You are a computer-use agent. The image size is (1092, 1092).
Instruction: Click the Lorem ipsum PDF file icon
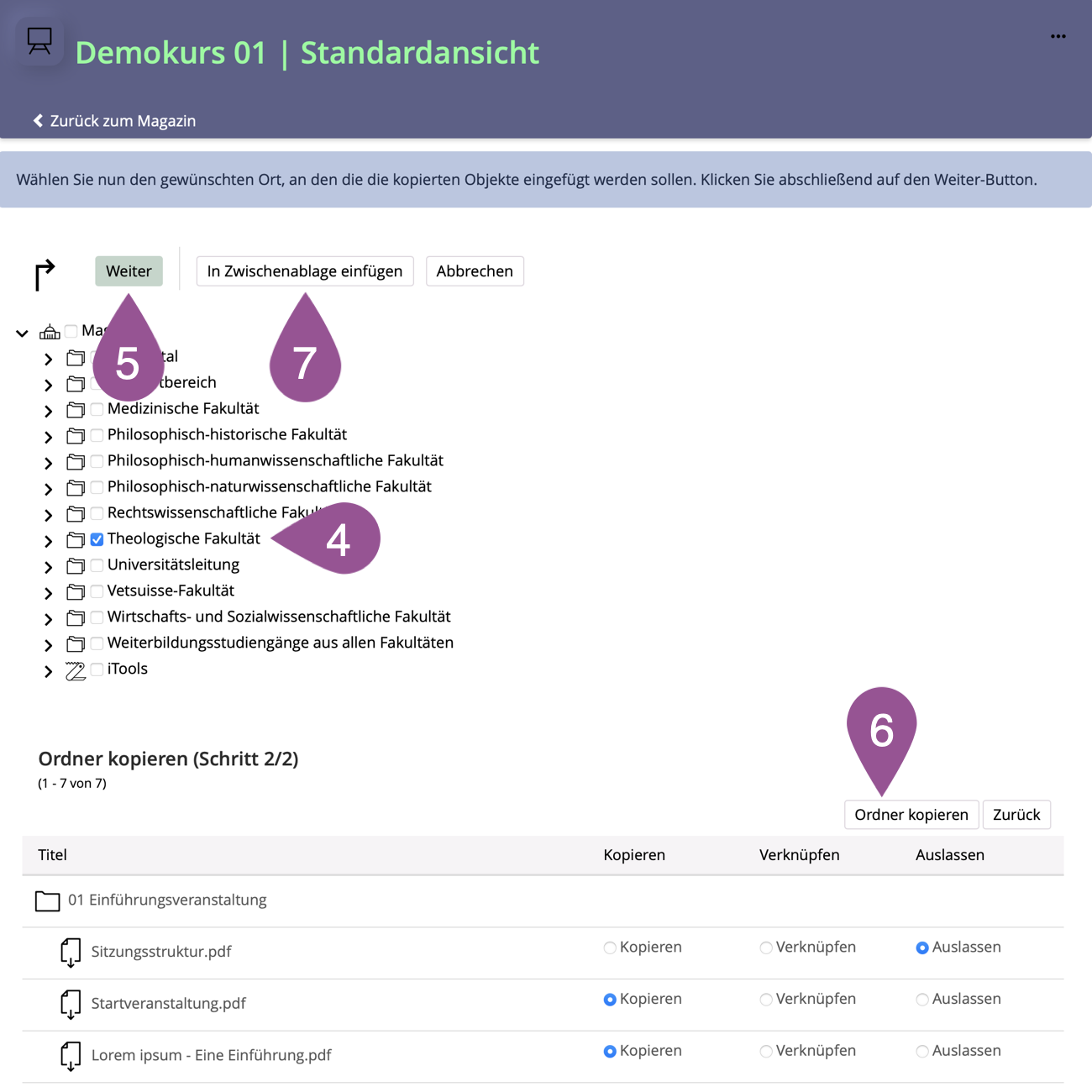click(71, 1056)
